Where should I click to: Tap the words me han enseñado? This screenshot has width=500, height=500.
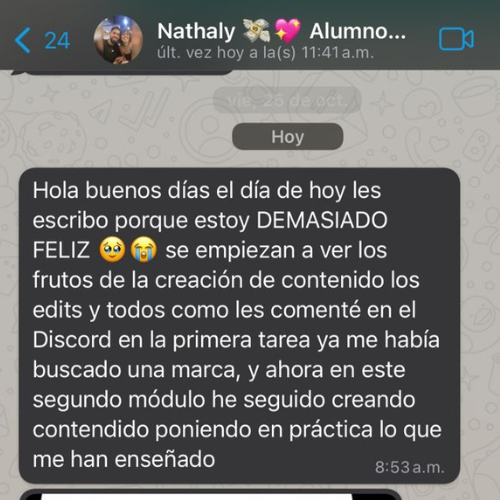click(x=124, y=460)
